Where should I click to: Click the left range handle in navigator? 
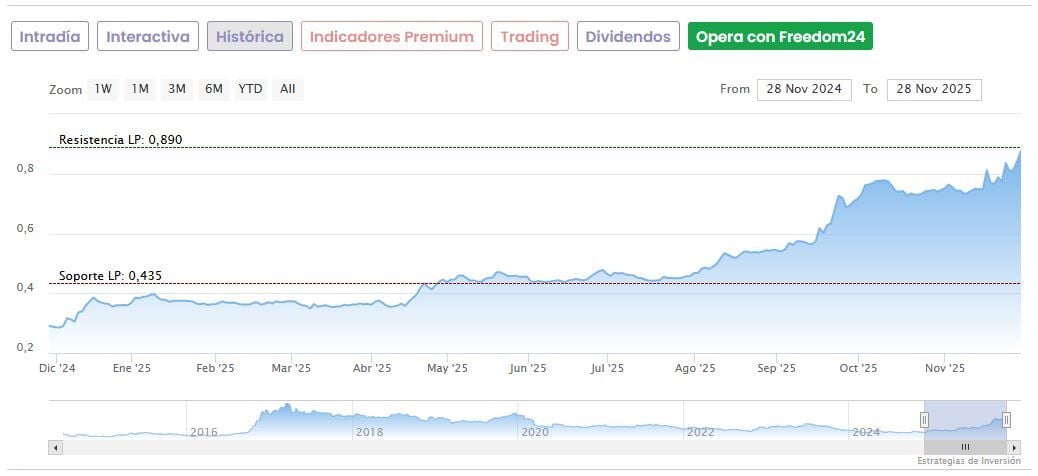coord(925,420)
